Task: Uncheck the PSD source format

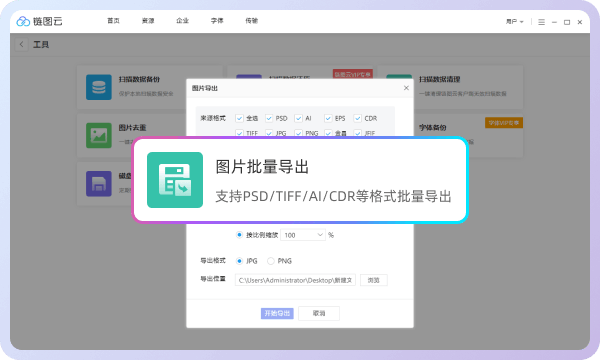Action: [x=269, y=118]
